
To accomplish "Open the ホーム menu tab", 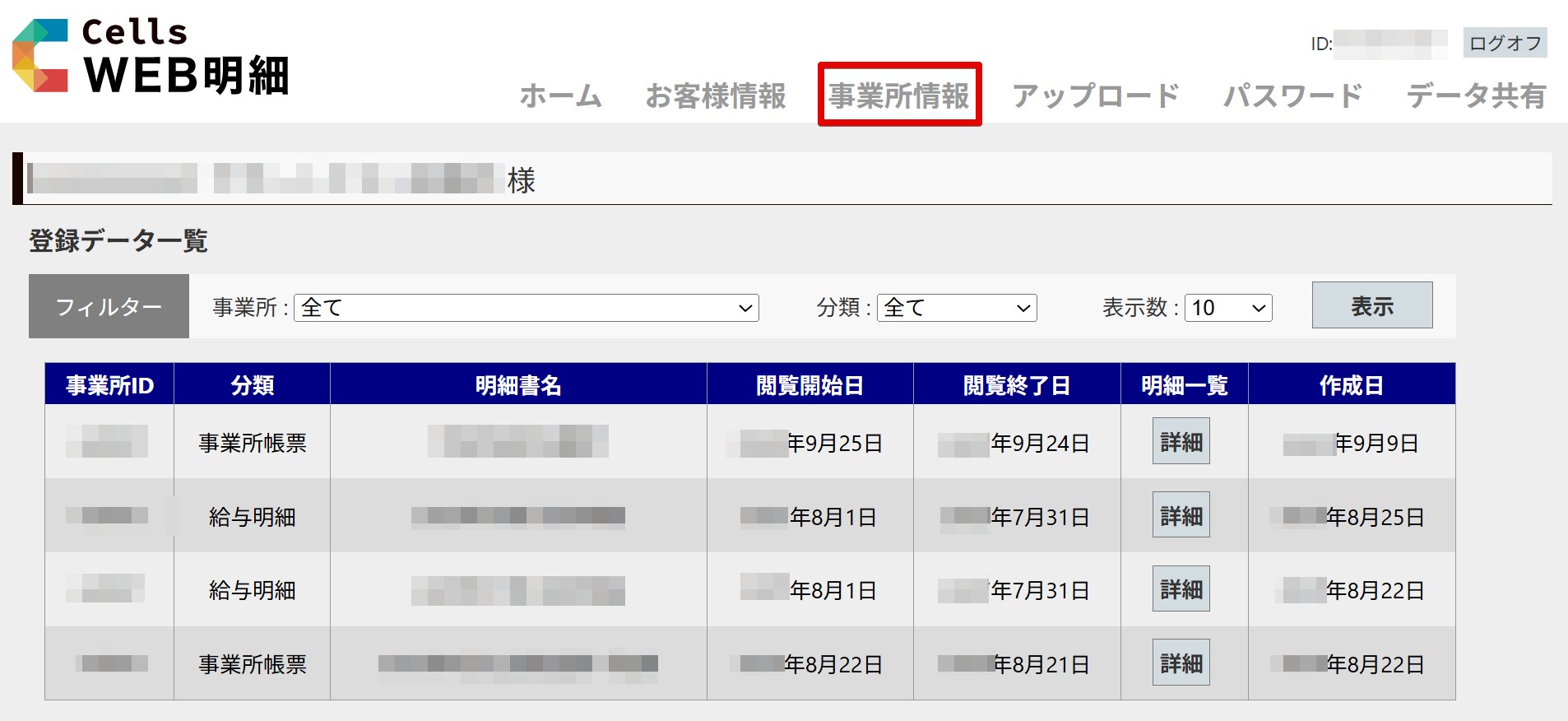I will click(560, 96).
